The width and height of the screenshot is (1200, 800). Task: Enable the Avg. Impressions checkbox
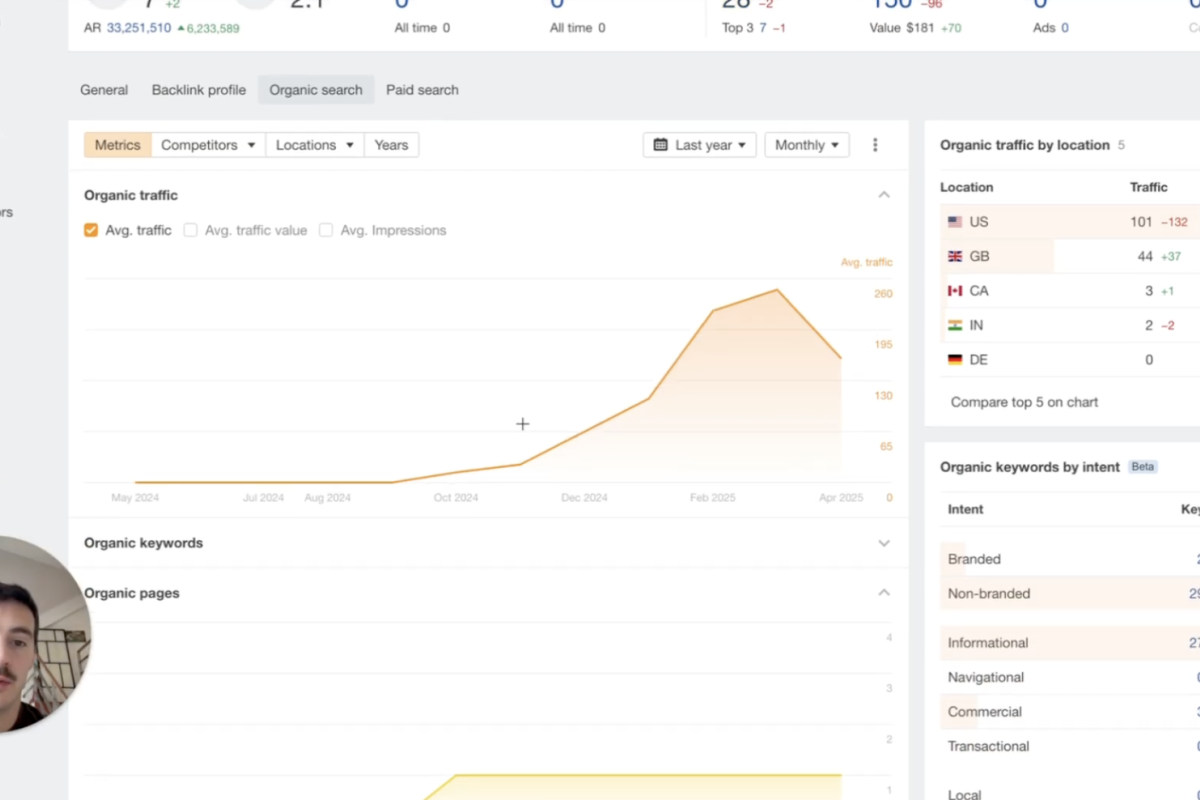tap(326, 230)
